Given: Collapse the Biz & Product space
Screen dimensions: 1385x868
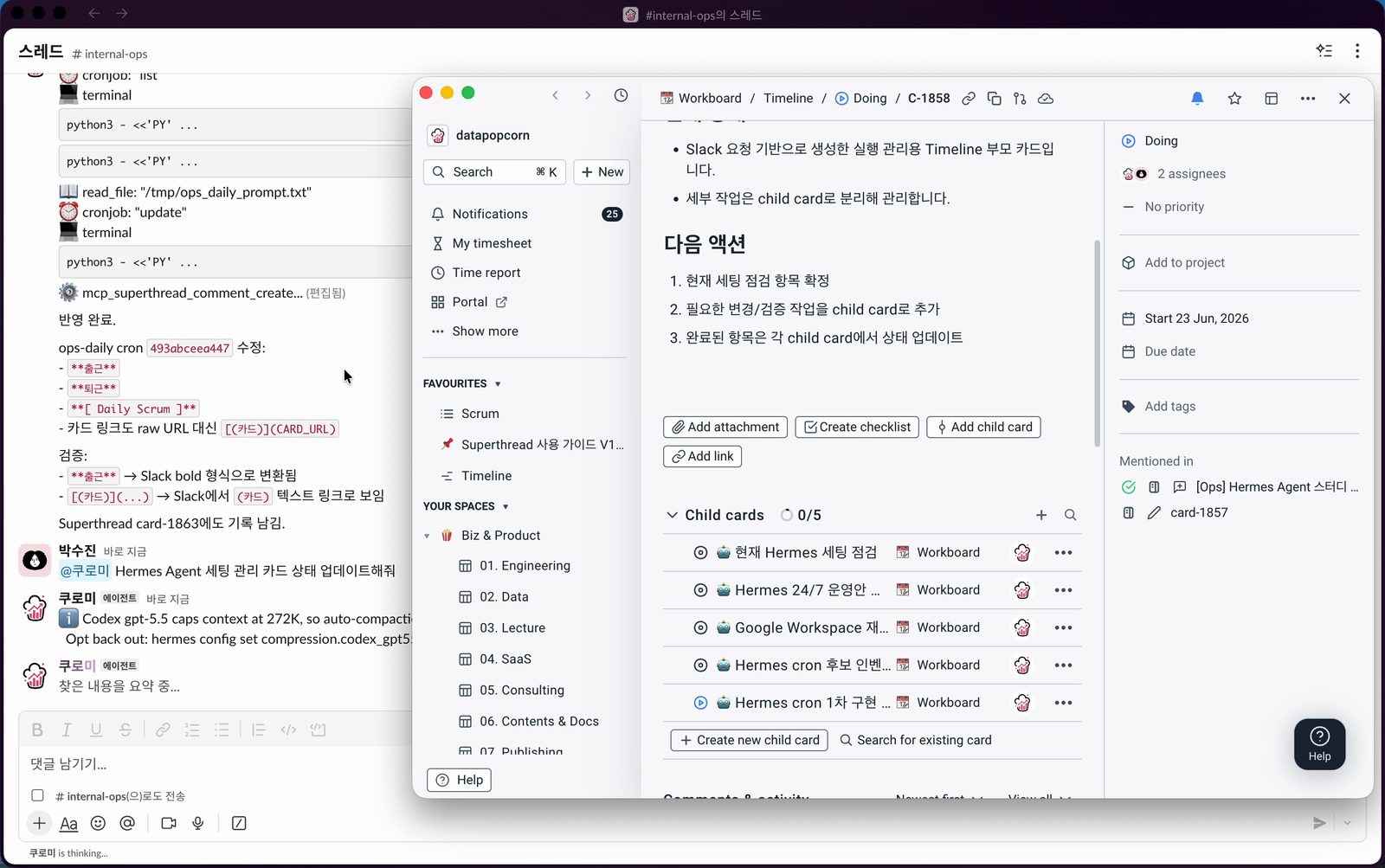Looking at the screenshot, I should (x=427, y=536).
